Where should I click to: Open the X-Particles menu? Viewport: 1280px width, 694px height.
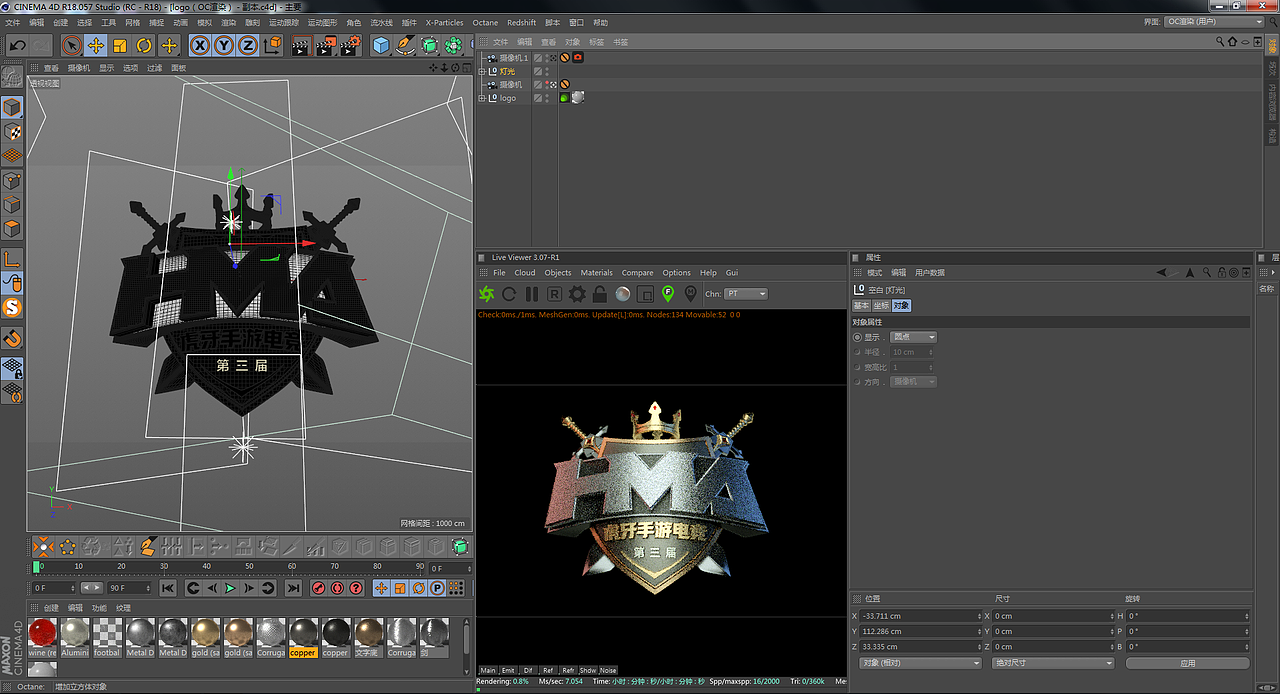[445, 22]
